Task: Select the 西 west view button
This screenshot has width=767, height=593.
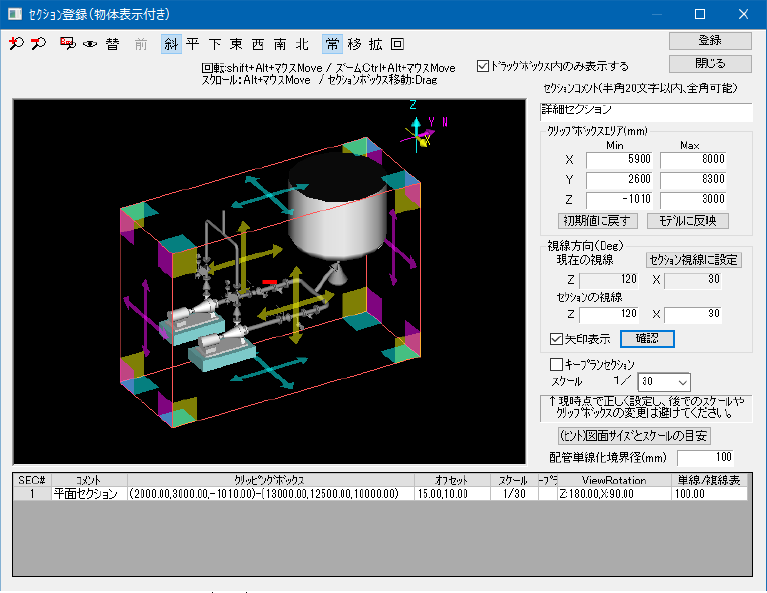Action: pyautogui.click(x=258, y=44)
